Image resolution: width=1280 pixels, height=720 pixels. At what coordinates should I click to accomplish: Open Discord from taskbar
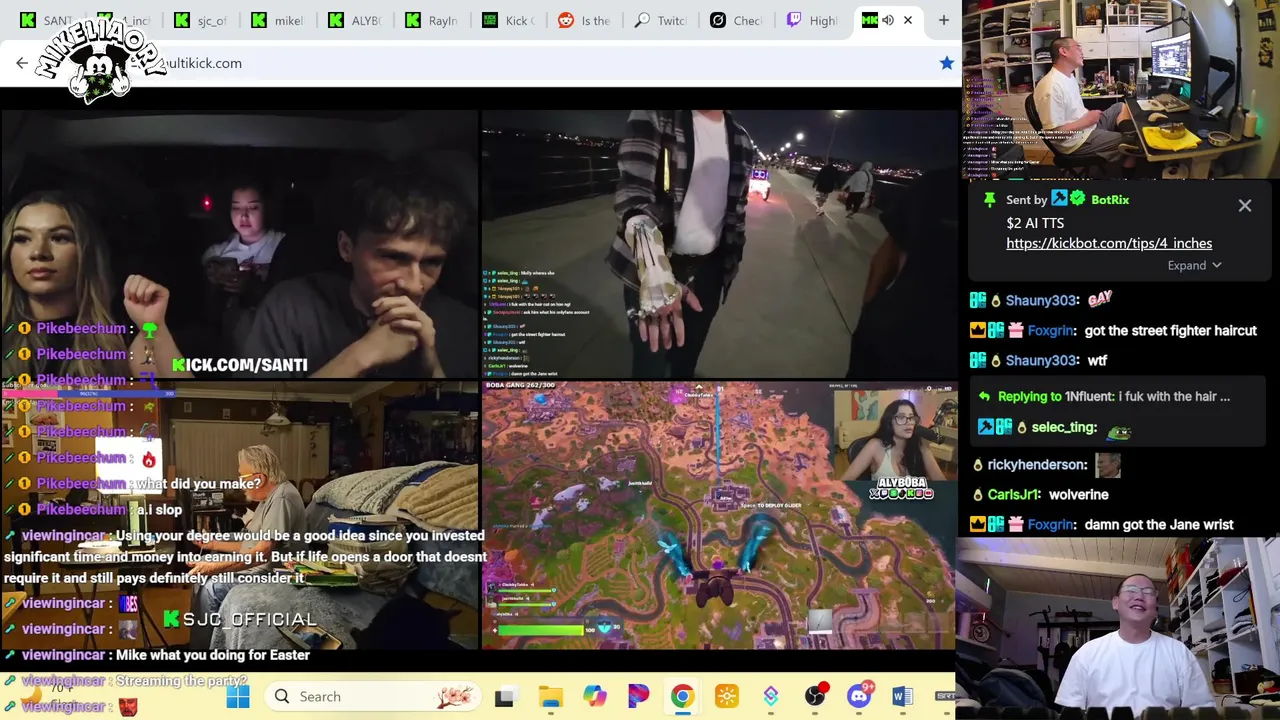(859, 696)
